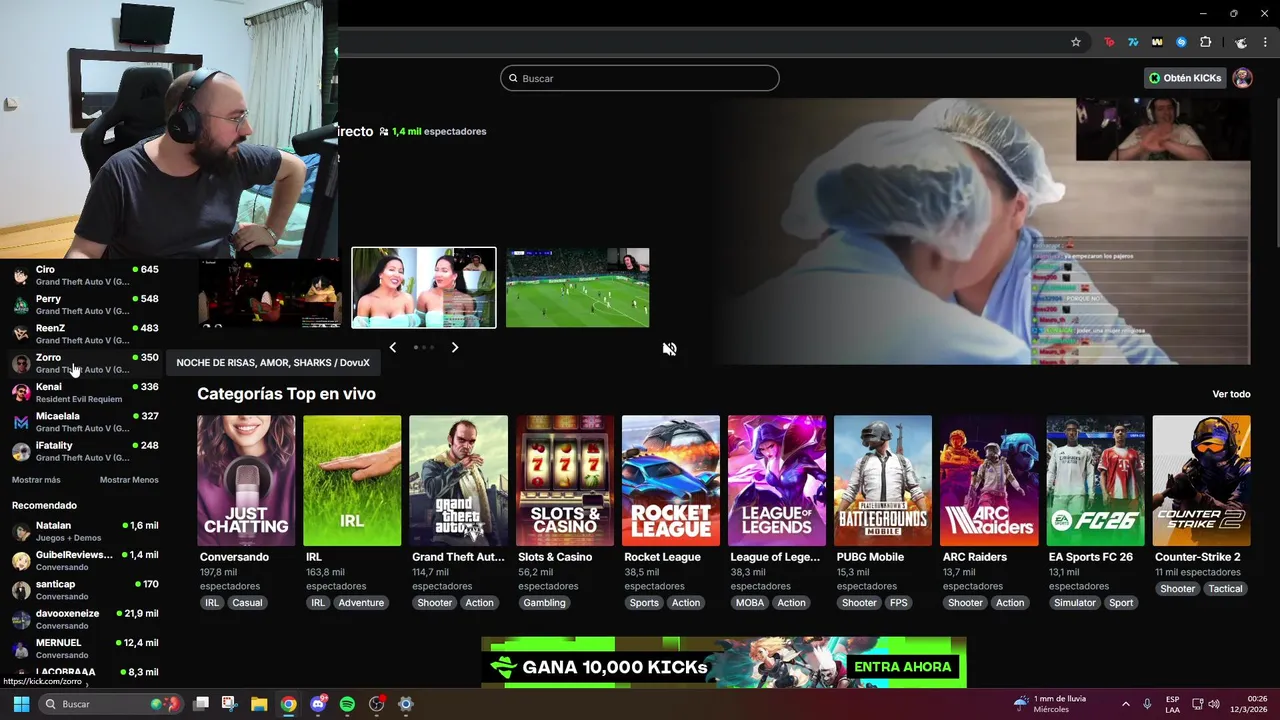Viewport: 1280px width, 720px height.
Task: Open Perry's channel in the sidebar
Action: coord(85,305)
